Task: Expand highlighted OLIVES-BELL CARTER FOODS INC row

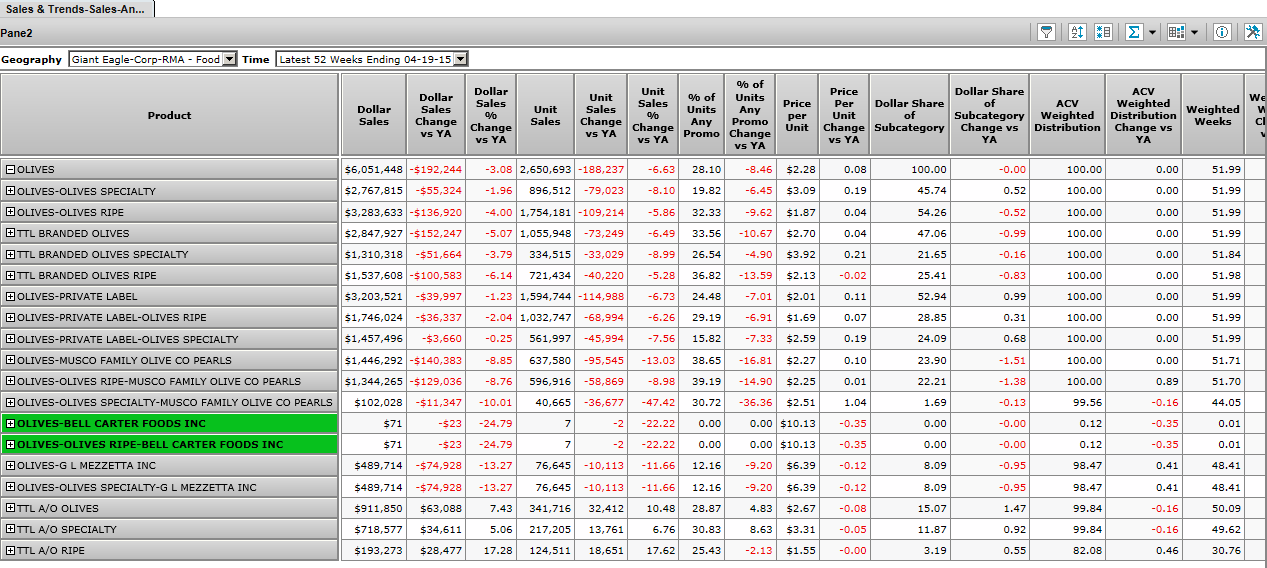Action: coord(11,424)
